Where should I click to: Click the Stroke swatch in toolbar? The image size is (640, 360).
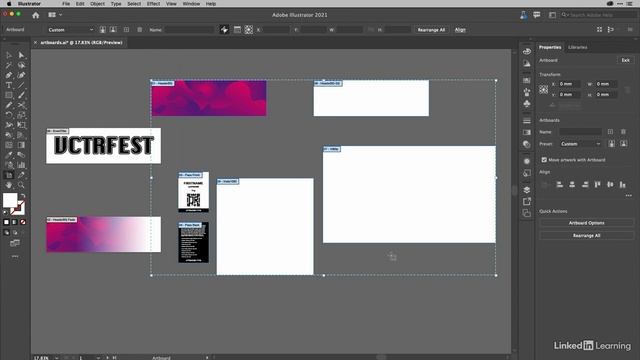(x=18, y=208)
